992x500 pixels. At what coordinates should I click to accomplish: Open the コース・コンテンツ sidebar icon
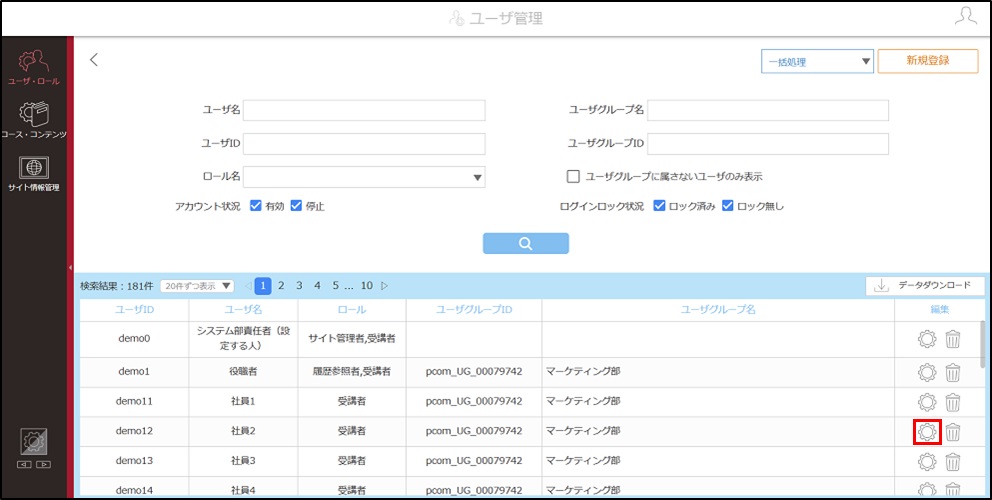[34, 118]
